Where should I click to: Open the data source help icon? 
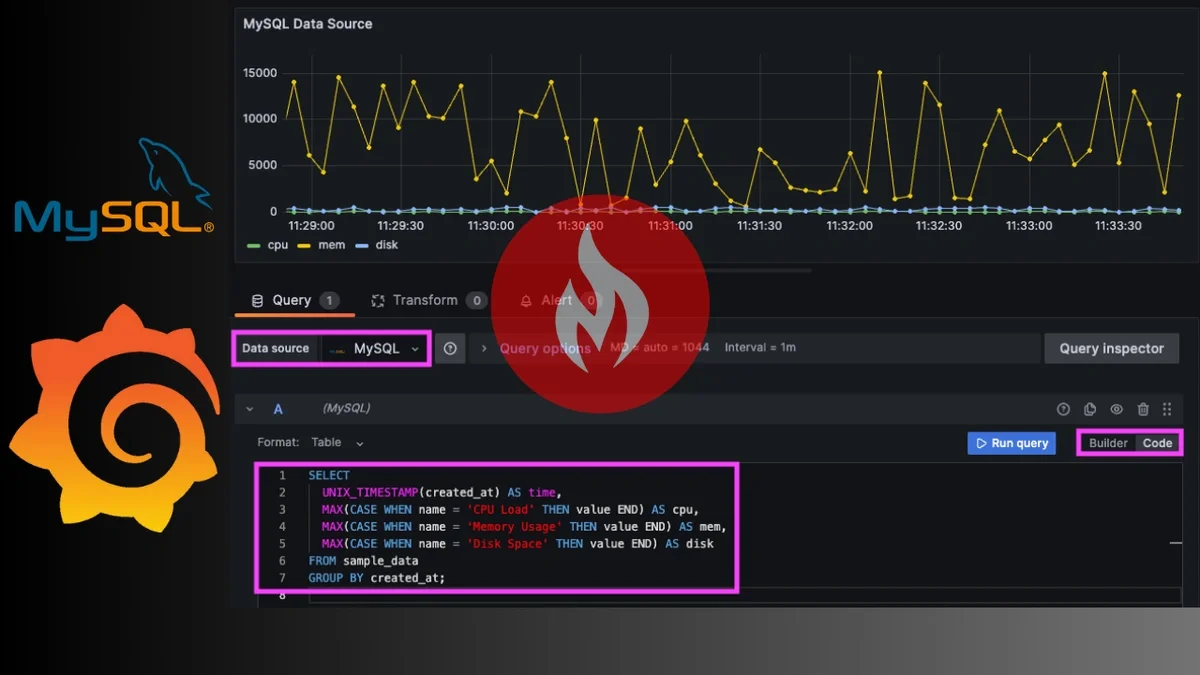(x=450, y=348)
